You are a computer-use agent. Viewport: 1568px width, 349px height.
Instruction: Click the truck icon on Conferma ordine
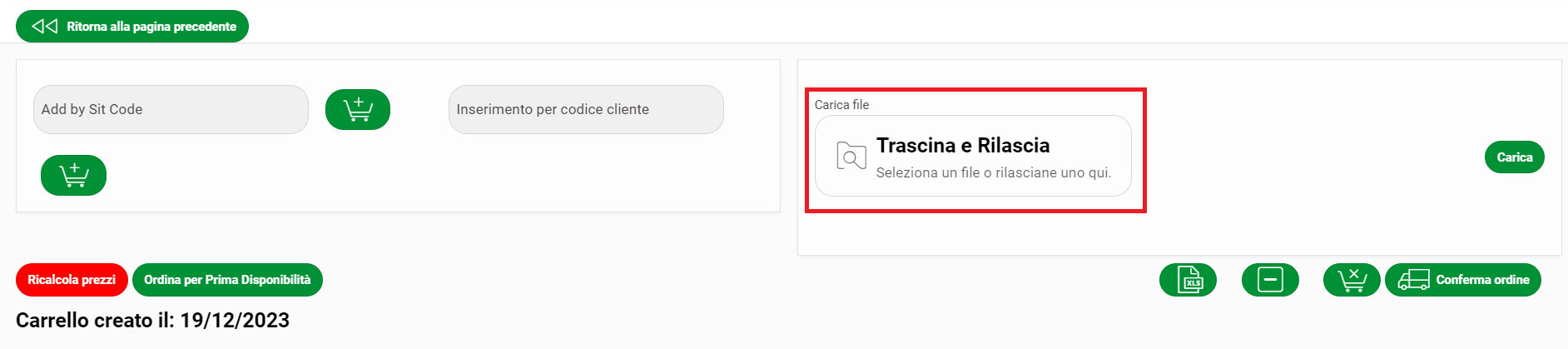pyautogui.click(x=1413, y=280)
